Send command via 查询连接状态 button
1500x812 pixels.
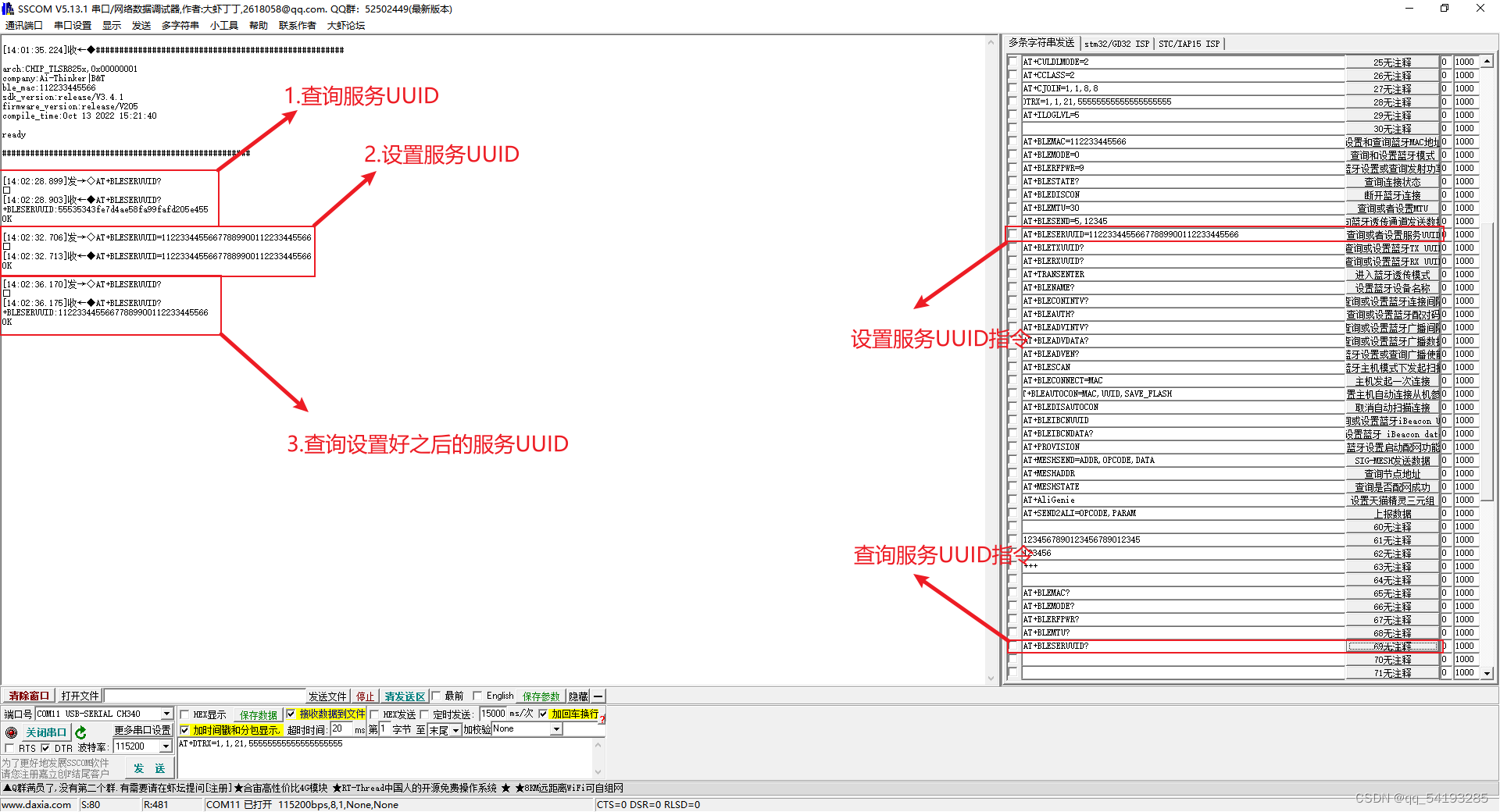1392,182
